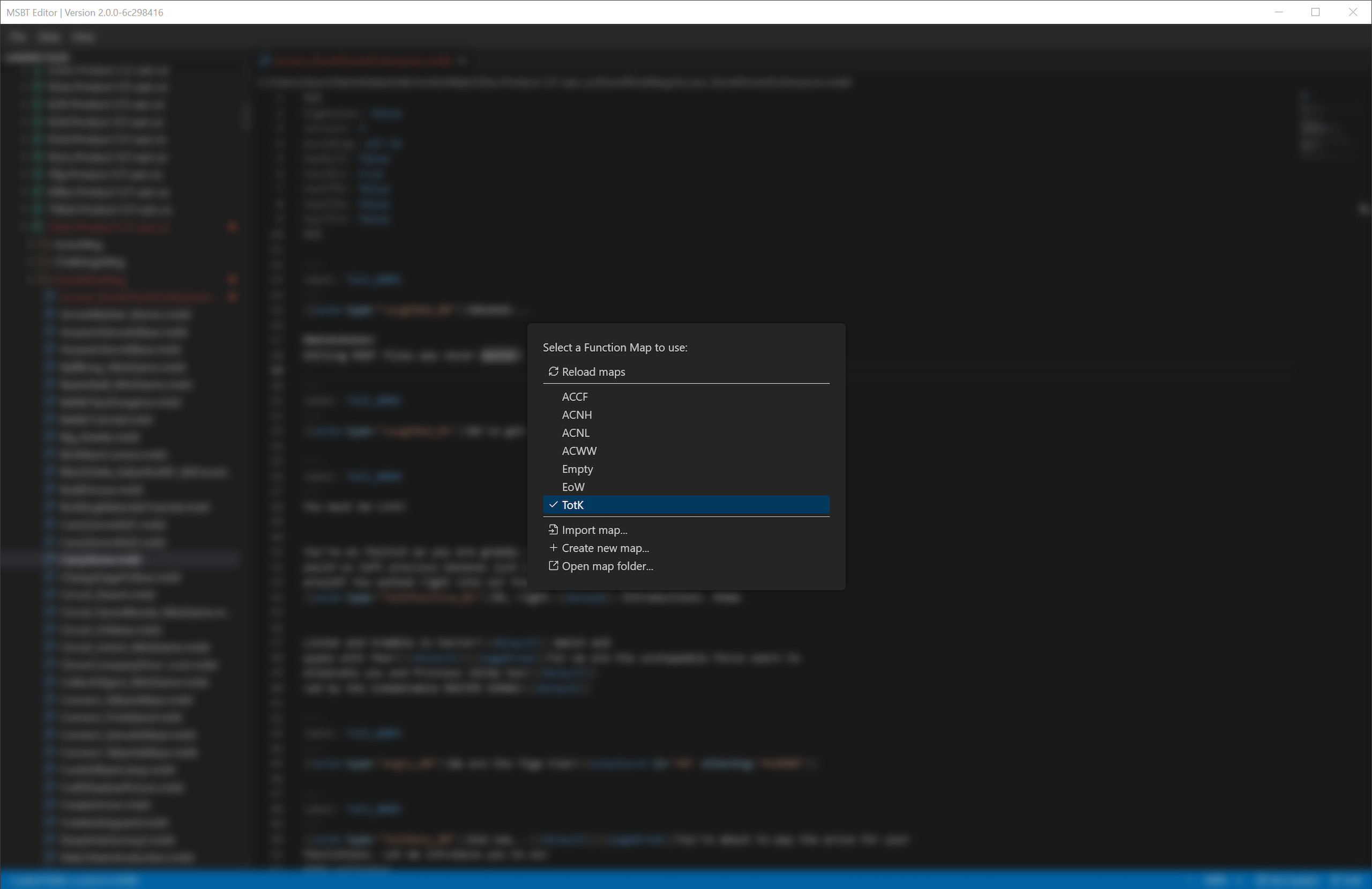Click the external-link icon beside Open map folder

[553, 566]
